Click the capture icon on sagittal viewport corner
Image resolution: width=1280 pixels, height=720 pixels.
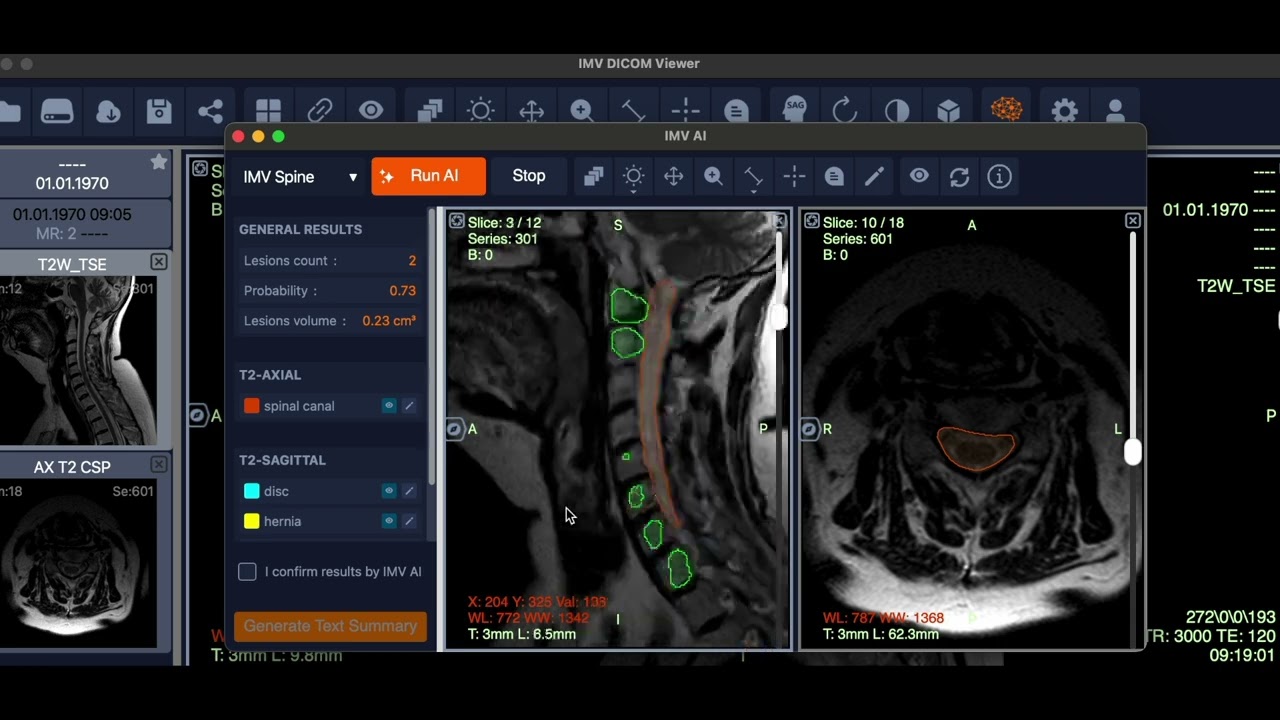pos(457,222)
